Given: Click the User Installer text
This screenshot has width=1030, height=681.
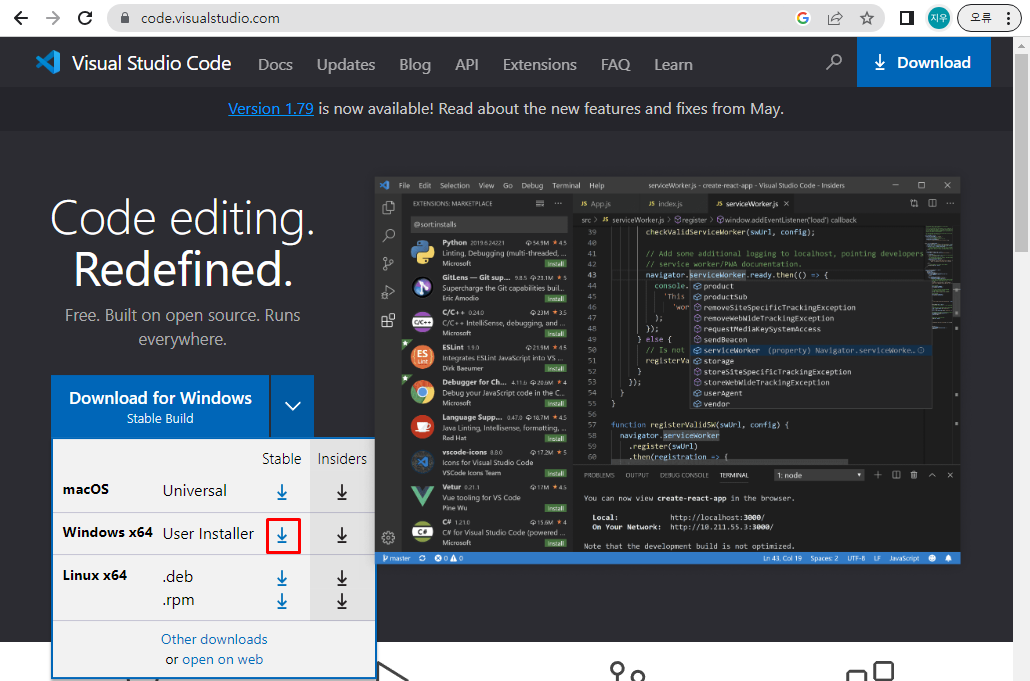Looking at the screenshot, I should 208,533.
